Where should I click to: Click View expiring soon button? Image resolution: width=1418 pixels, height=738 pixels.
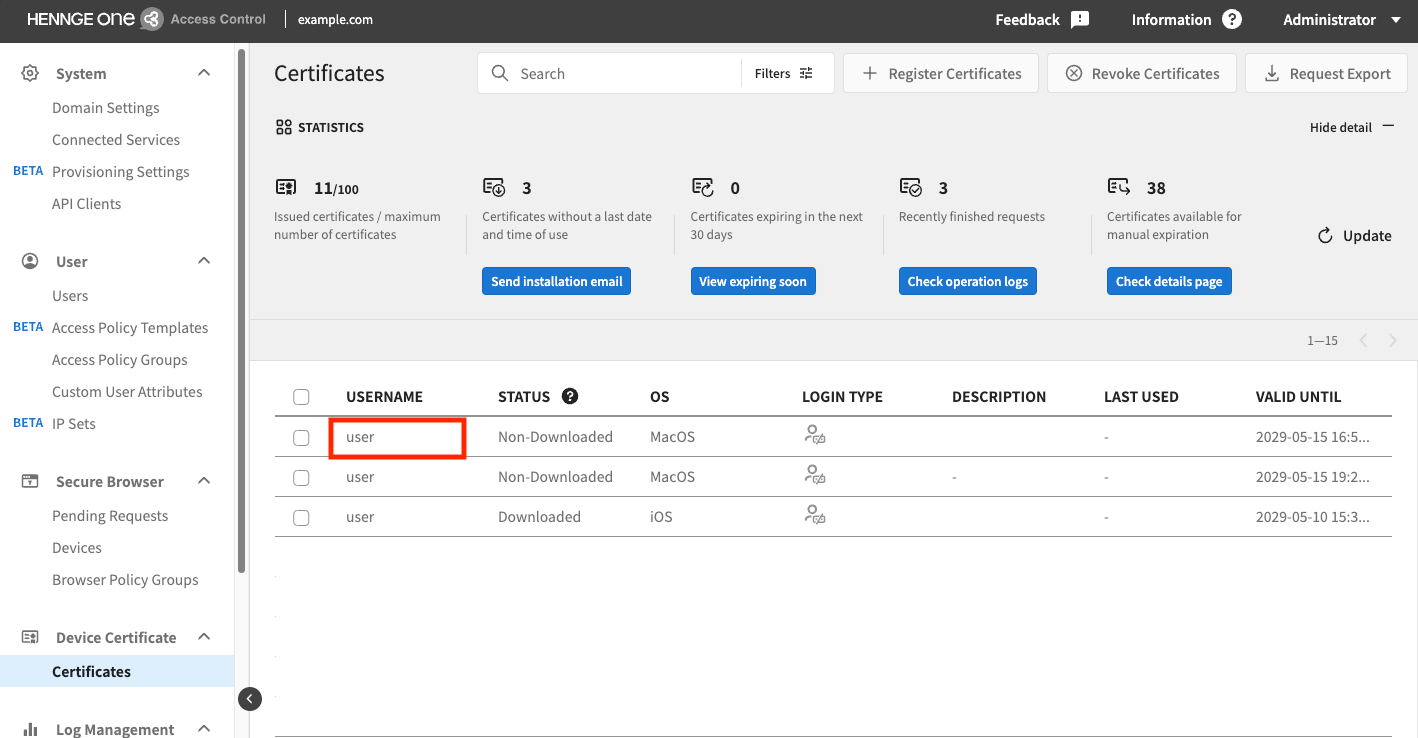[753, 281]
